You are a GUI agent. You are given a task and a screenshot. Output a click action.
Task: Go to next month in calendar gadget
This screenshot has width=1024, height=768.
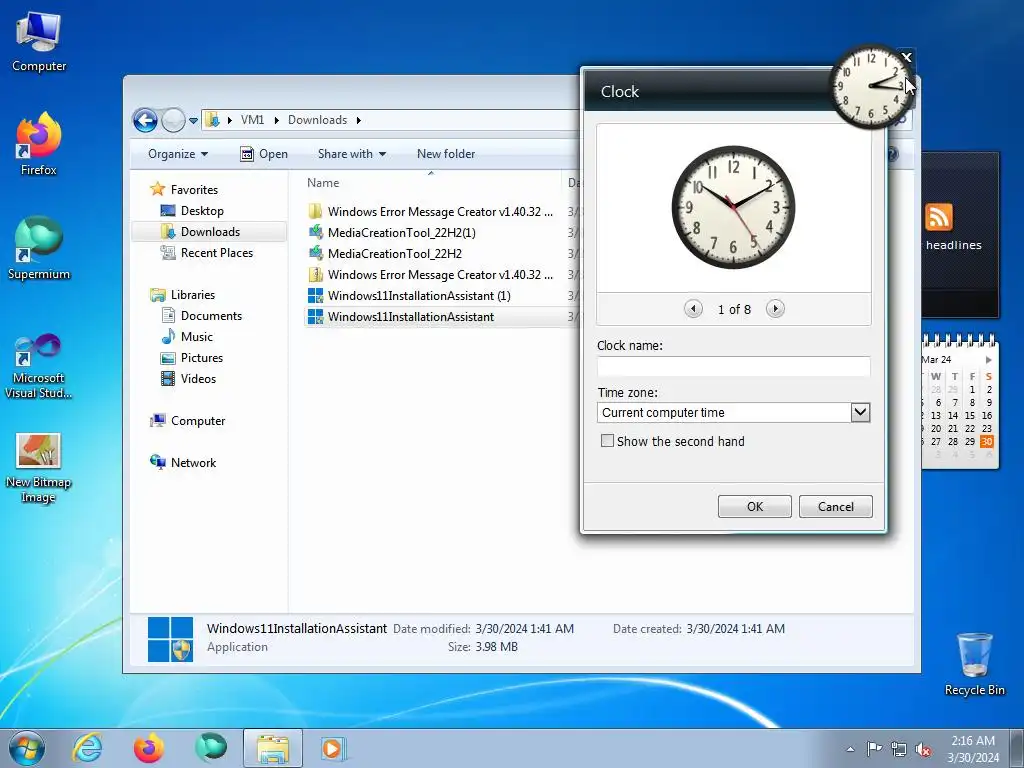click(x=988, y=360)
